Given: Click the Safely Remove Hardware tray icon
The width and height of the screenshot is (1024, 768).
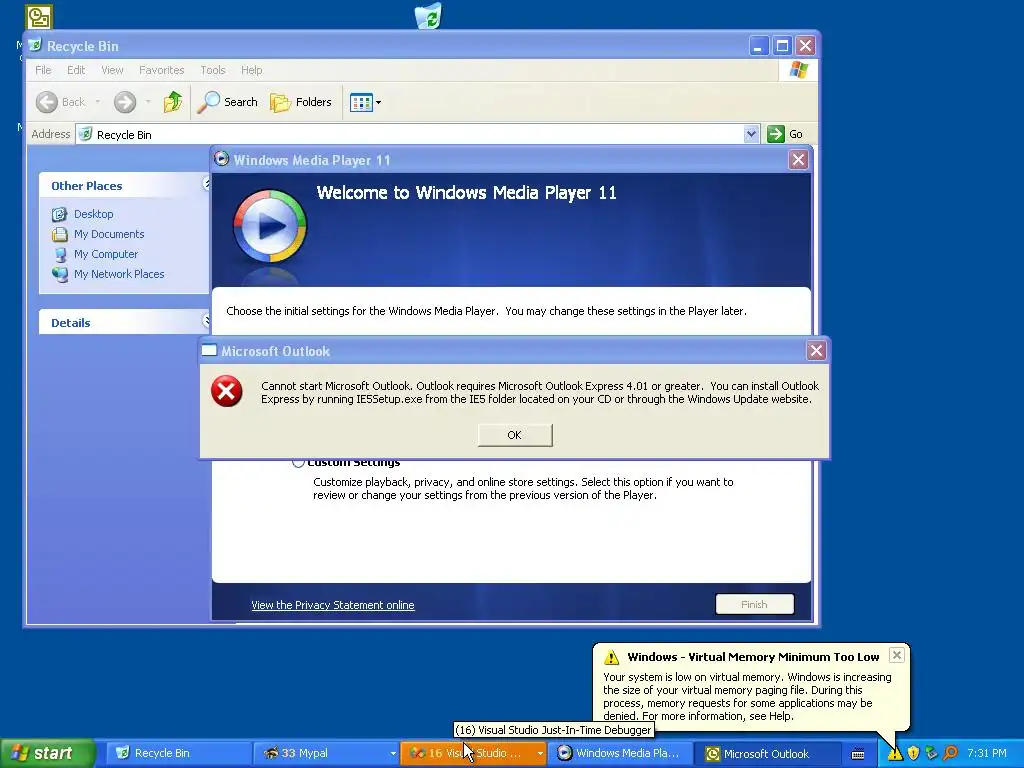Looking at the screenshot, I should pos(931,754).
